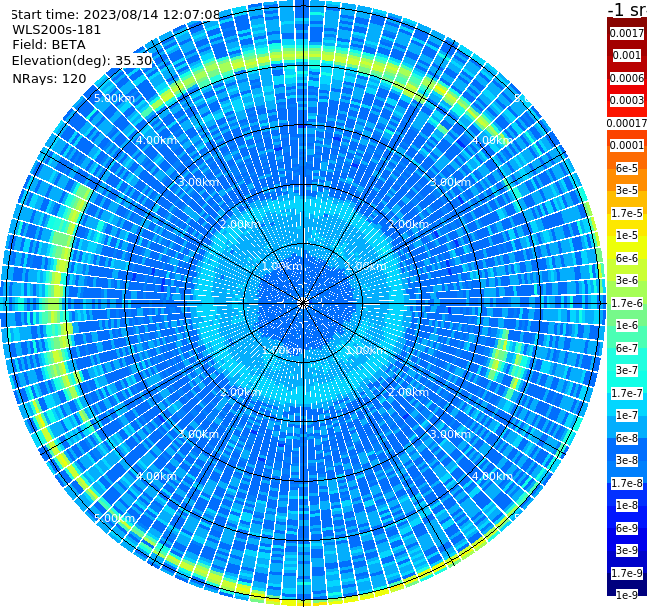This screenshot has width=647, height=607.
Task: Click the 3e-6 colorbar label
Action: pyautogui.click(x=627, y=280)
